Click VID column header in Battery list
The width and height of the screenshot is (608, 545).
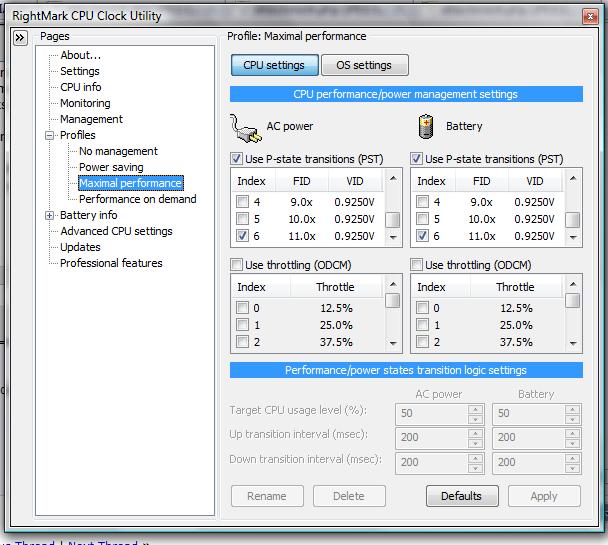click(x=535, y=181)
